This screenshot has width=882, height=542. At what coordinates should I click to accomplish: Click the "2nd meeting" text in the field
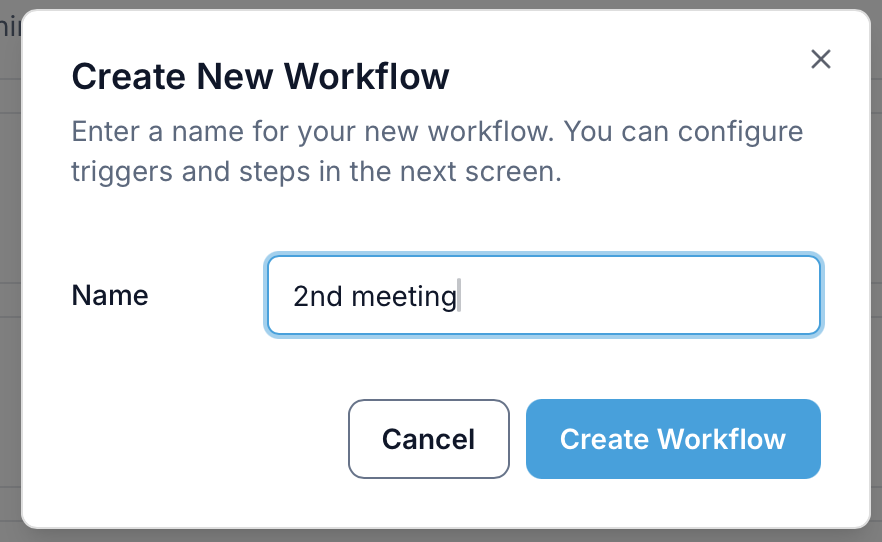point(374,296)
